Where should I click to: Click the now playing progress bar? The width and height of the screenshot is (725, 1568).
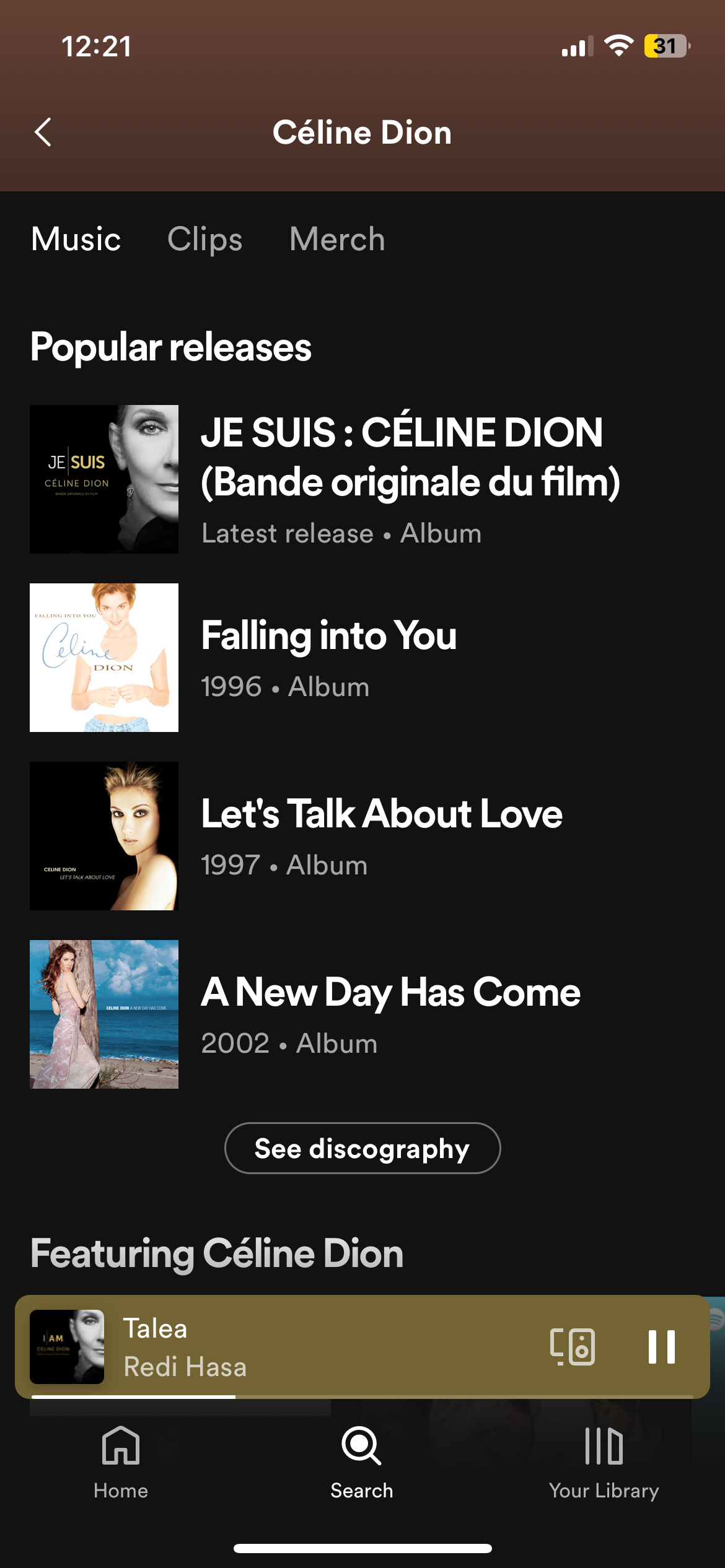(x=362, y=1397)
